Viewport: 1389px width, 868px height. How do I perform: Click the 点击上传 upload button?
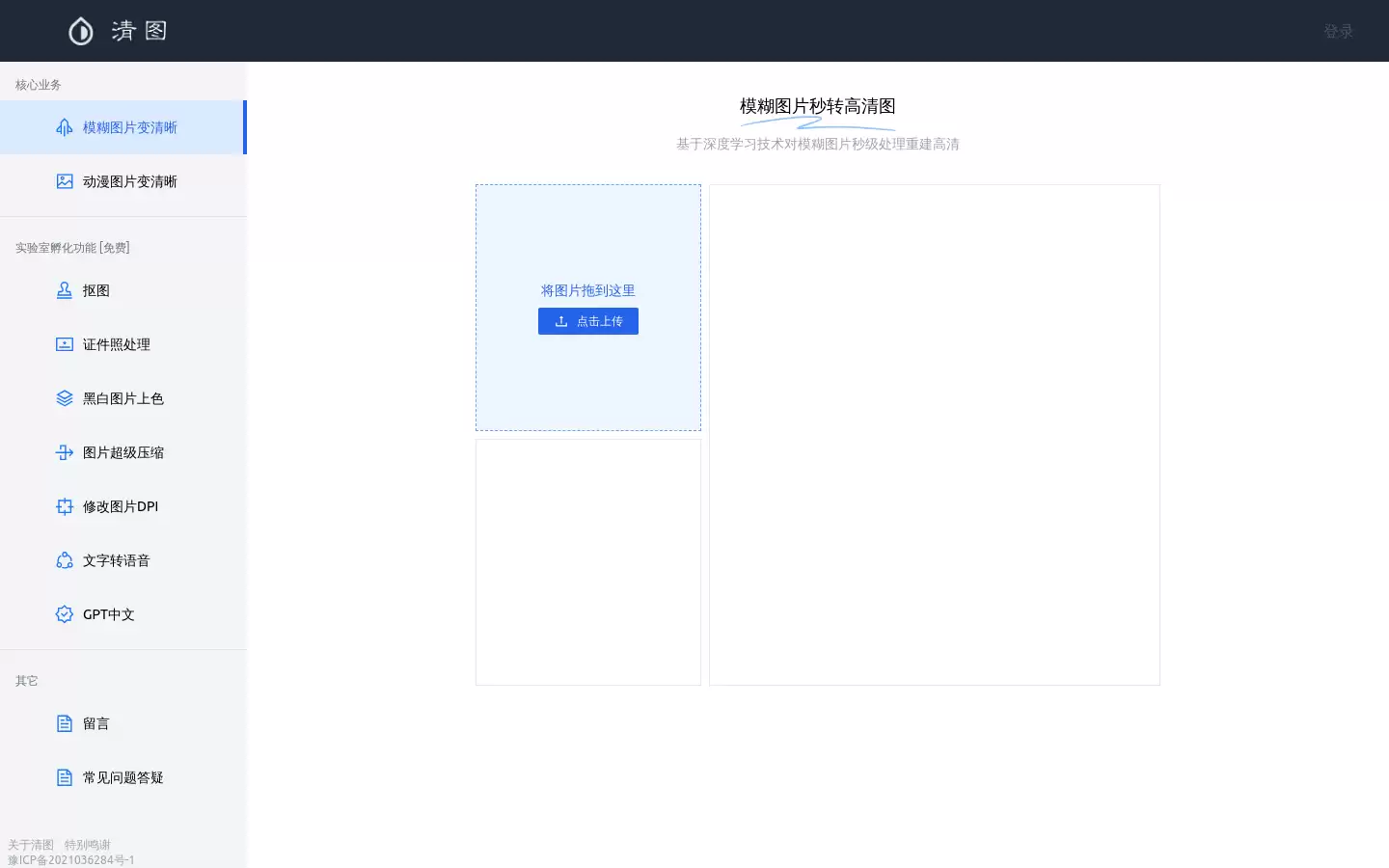[588, 321]
